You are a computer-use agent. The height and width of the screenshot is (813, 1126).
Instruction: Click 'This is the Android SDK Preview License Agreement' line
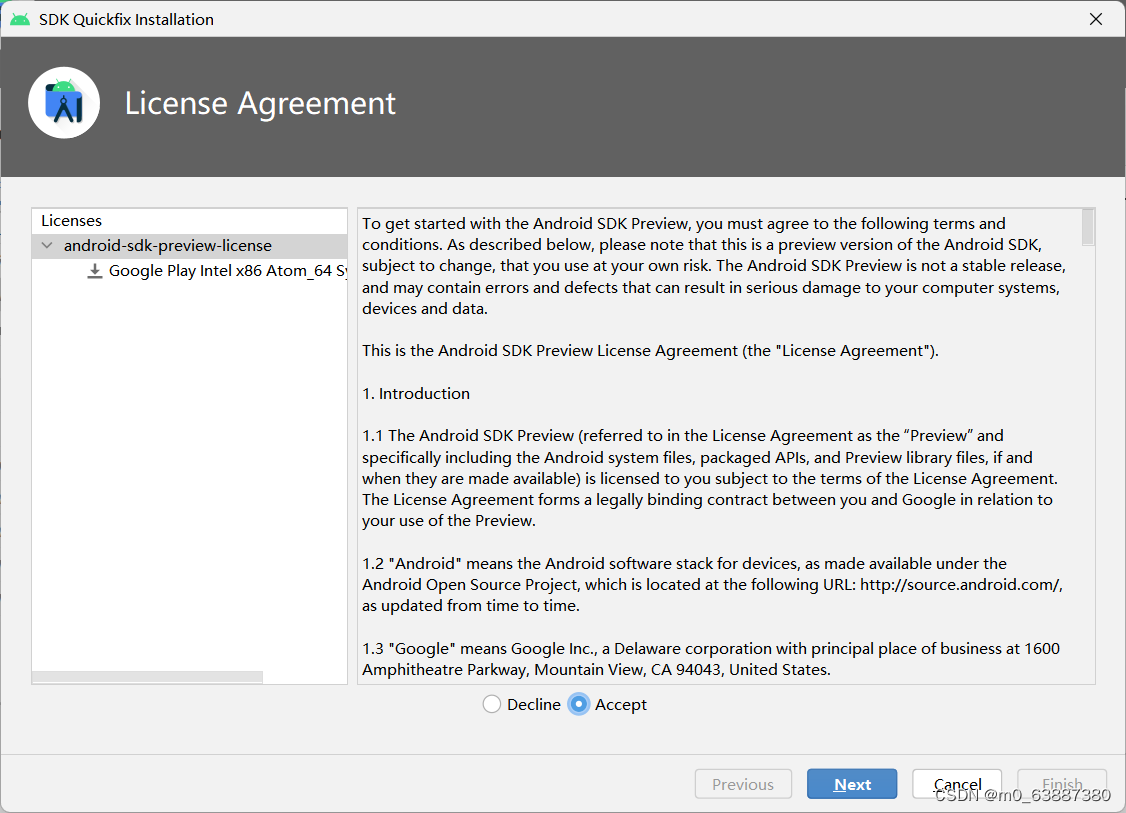pos(650,350)
